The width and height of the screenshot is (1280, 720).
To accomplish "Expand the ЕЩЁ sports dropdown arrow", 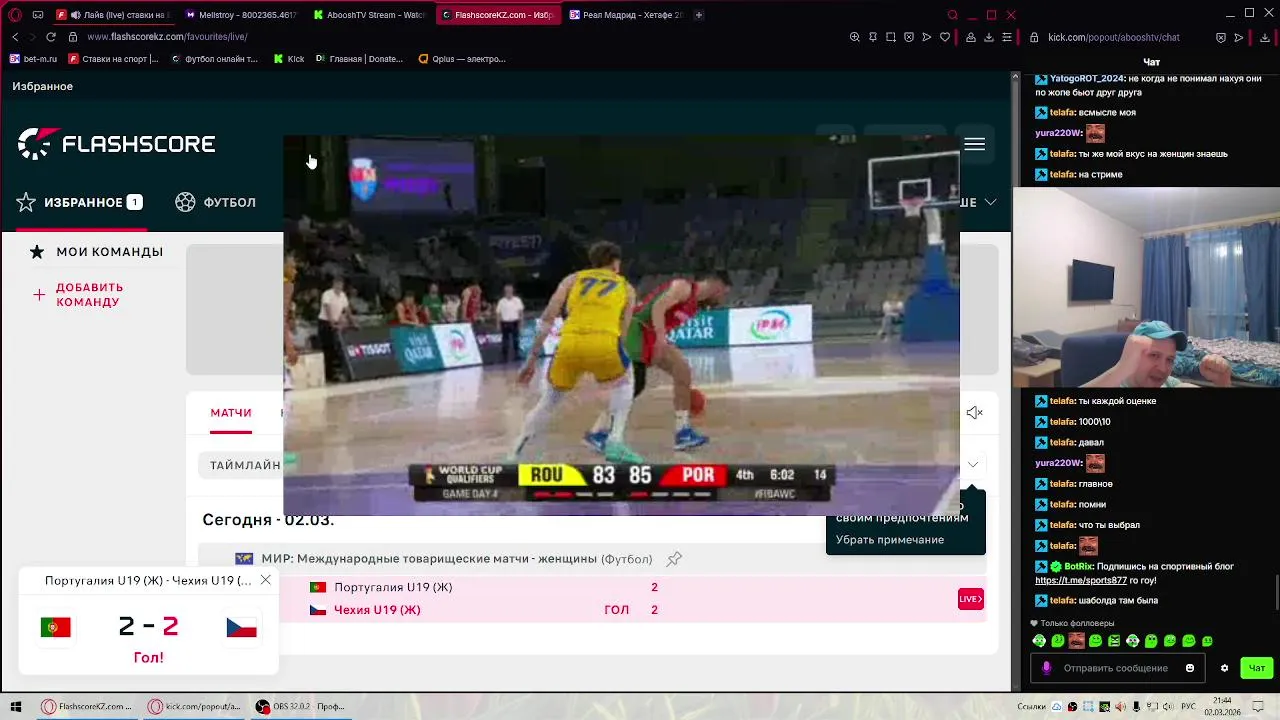I will (x=990, y=202).
